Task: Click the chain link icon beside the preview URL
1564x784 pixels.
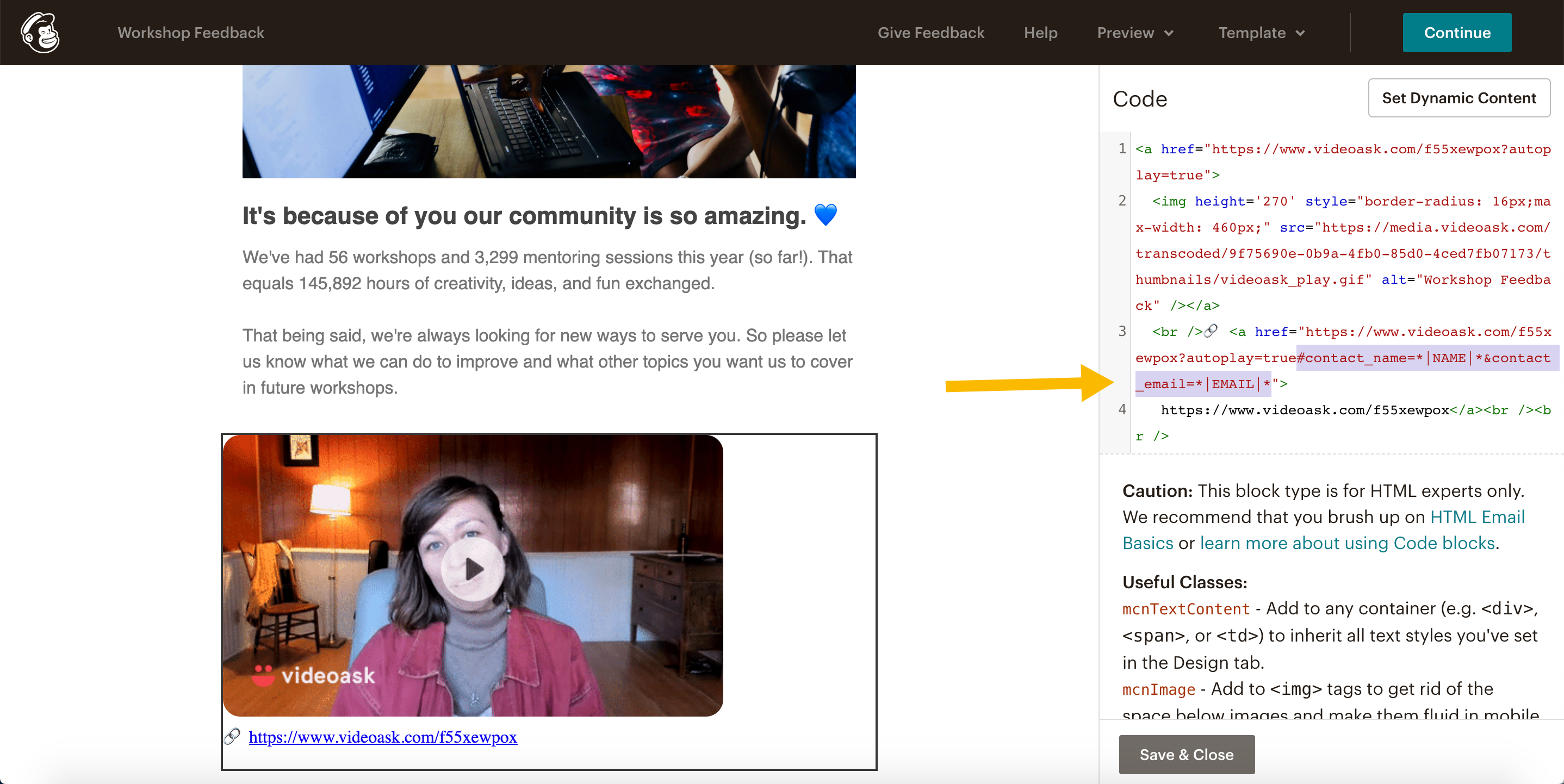Action: [233, 736]
